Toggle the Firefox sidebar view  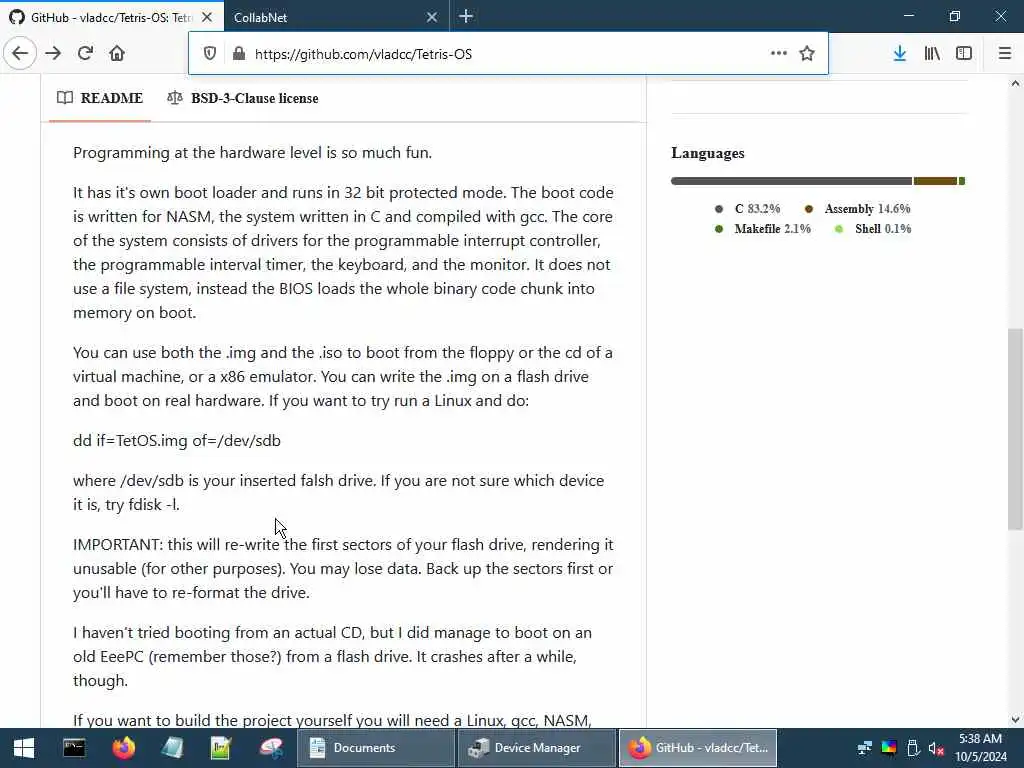click(x=964, y=54)
